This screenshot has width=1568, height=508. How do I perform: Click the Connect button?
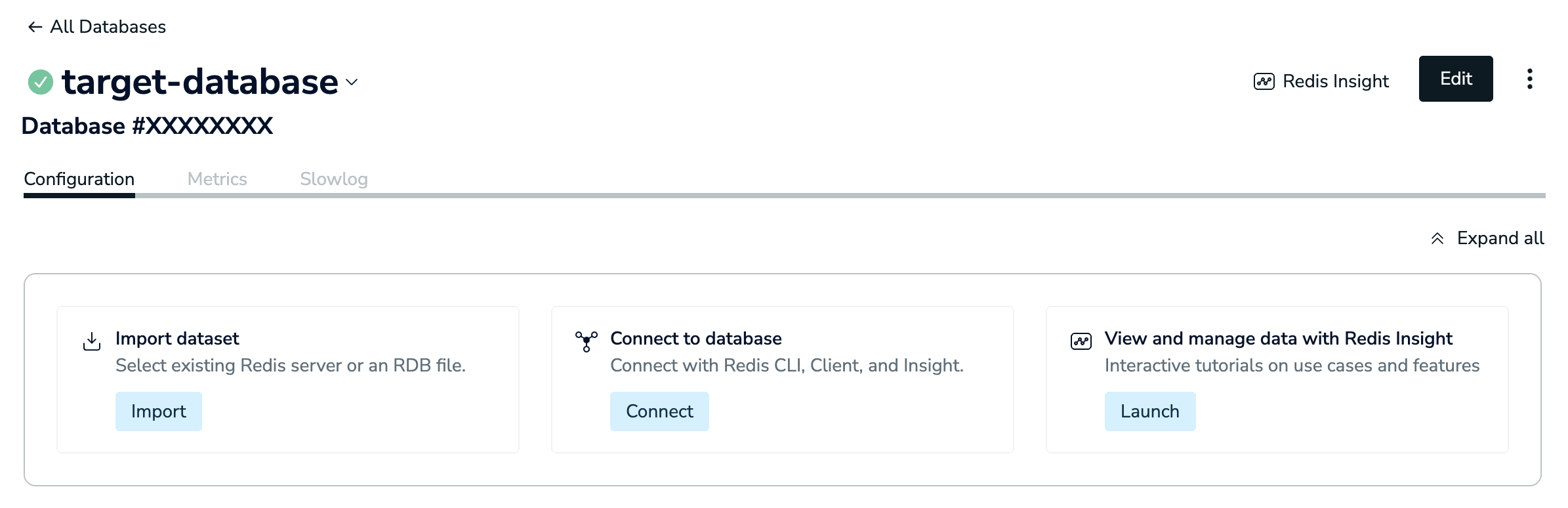(x=659, y=412)
